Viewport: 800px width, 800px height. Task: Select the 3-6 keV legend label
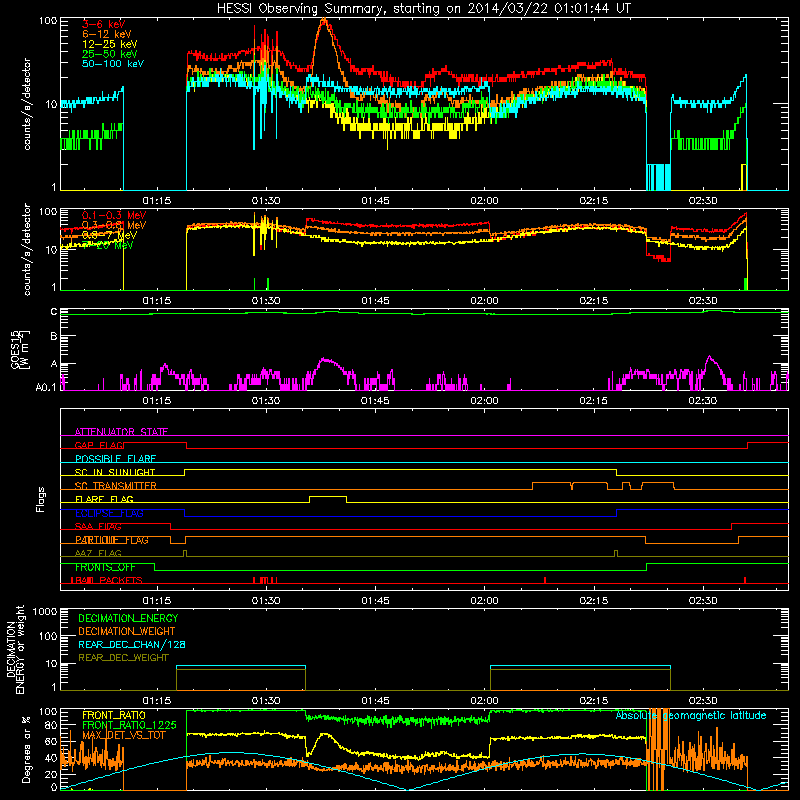[x=104, y=24]
